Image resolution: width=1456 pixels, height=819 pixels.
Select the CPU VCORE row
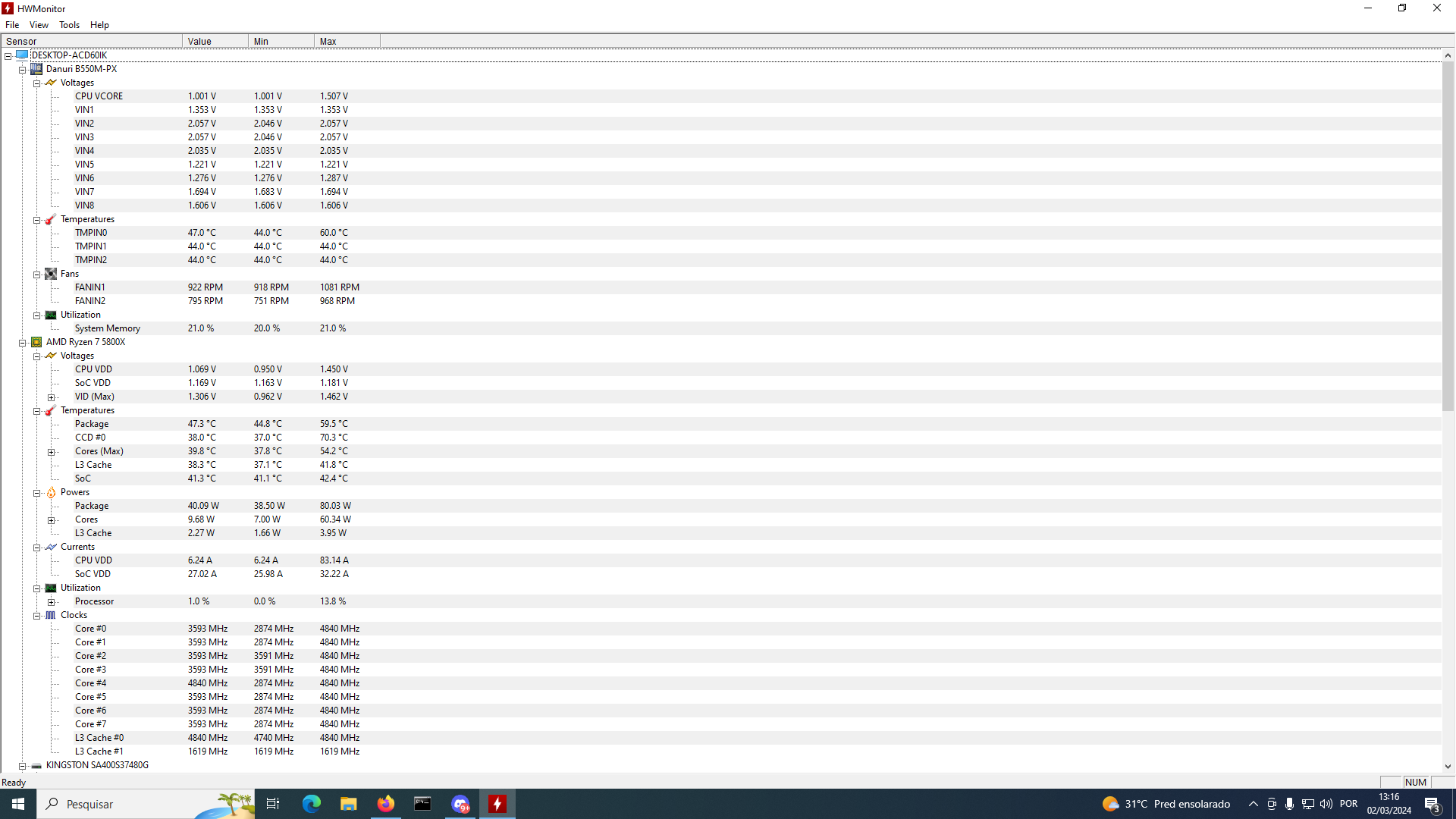click(720, 96)
